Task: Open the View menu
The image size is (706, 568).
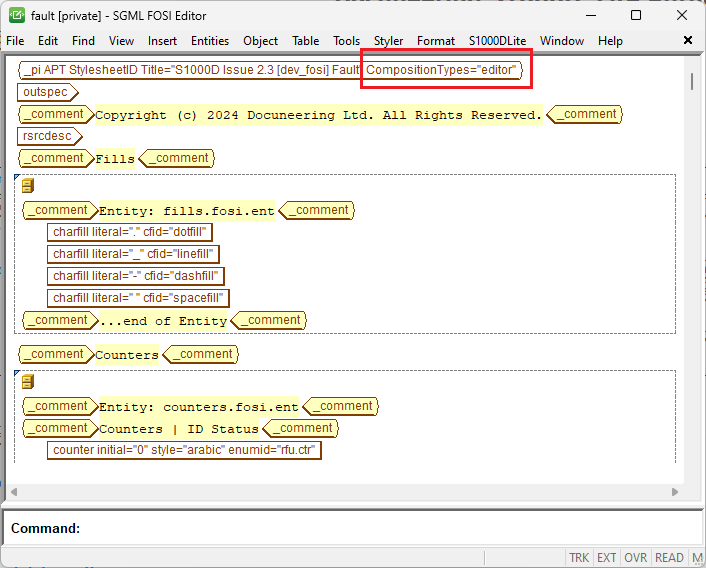Action: click(x=121, y=41)
